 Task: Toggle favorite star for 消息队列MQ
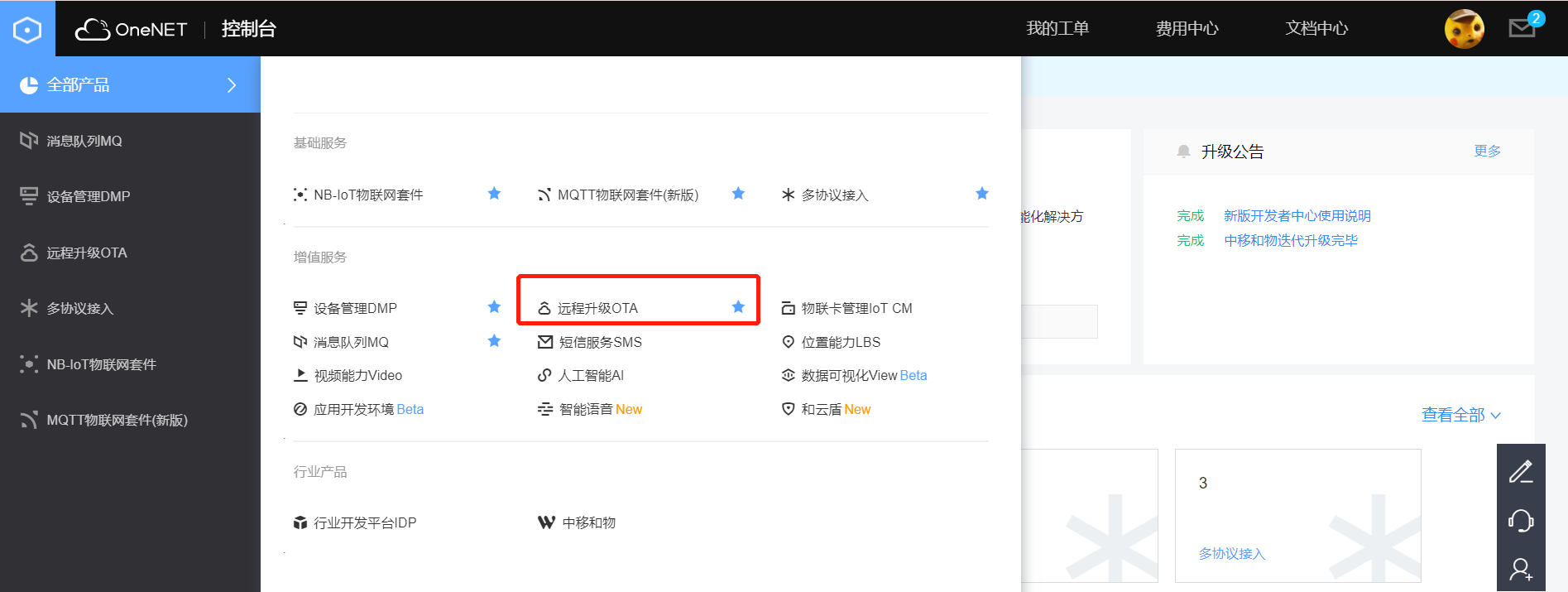coord(494,341)
